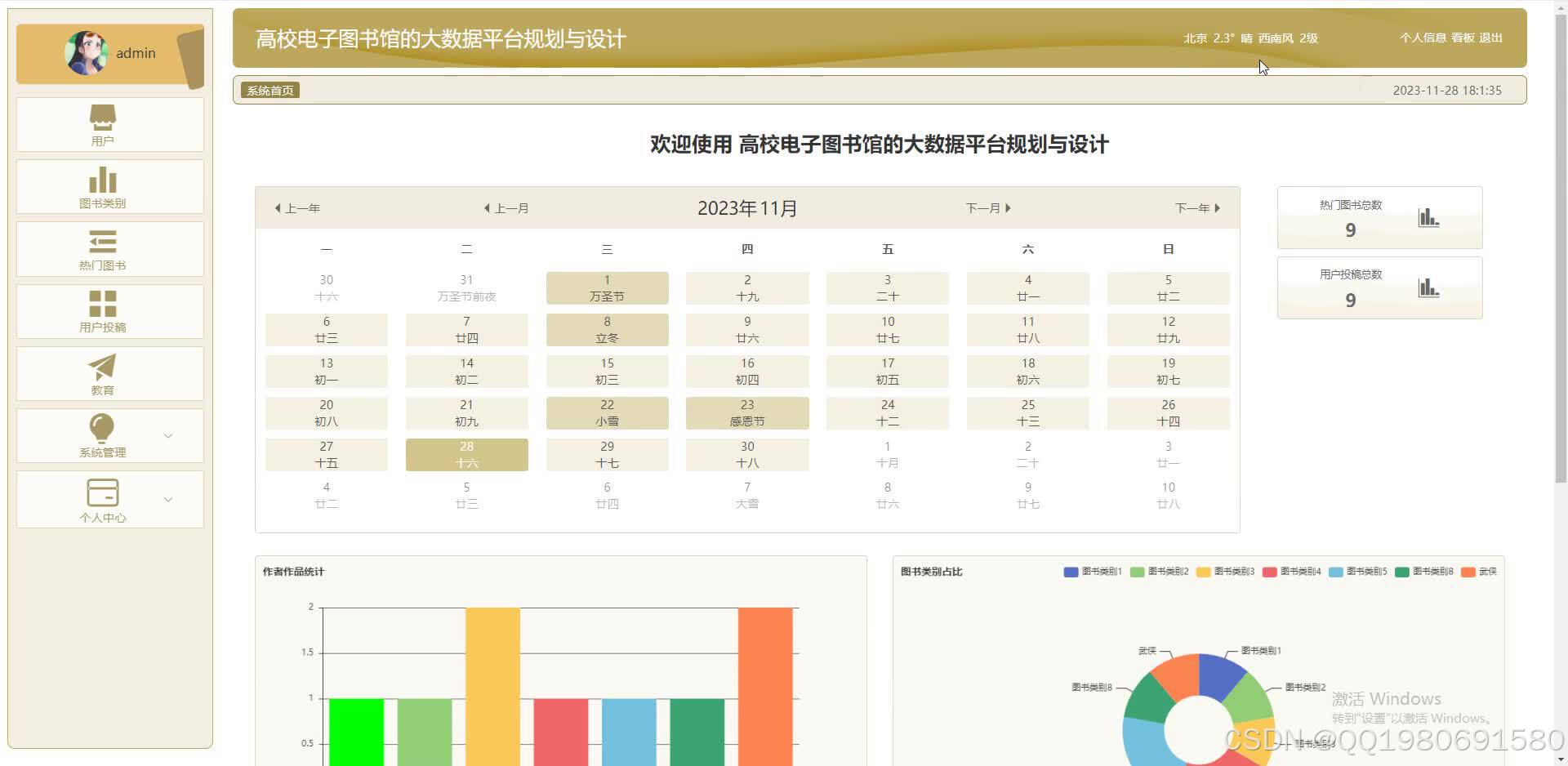Screen dimensions: 1568x766
Task: Select calendar date 8 立冬
Action: click(607, 330)
